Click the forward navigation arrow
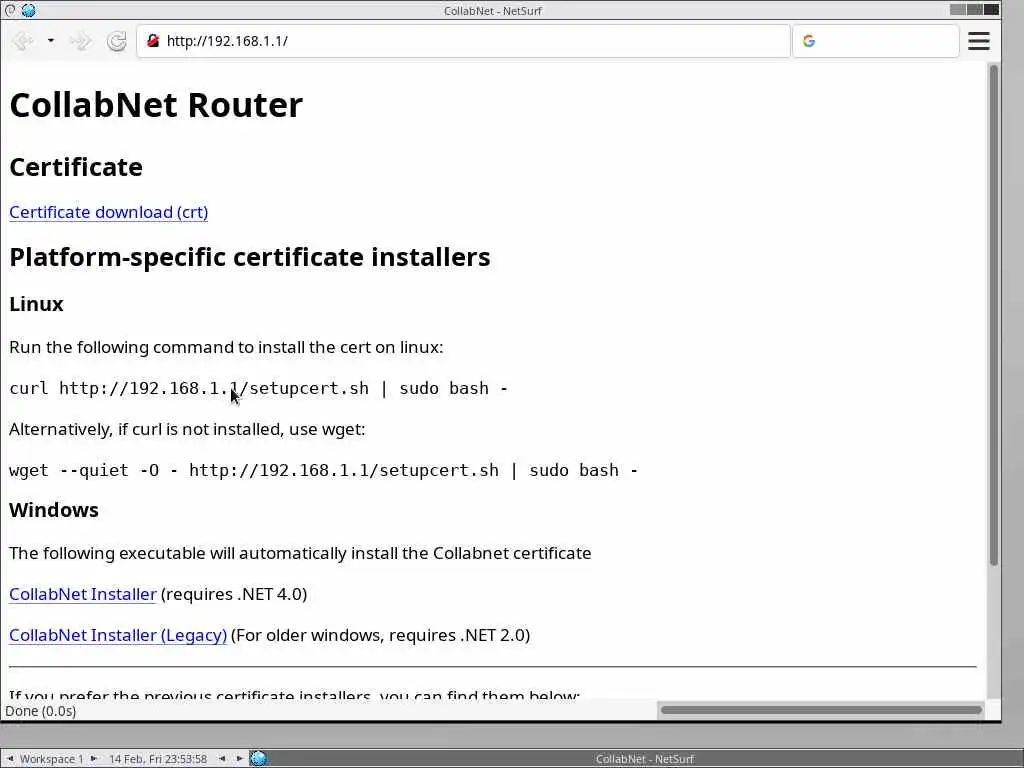The image size is (1024, 768). pyautogui.click(x=80, y=41)
